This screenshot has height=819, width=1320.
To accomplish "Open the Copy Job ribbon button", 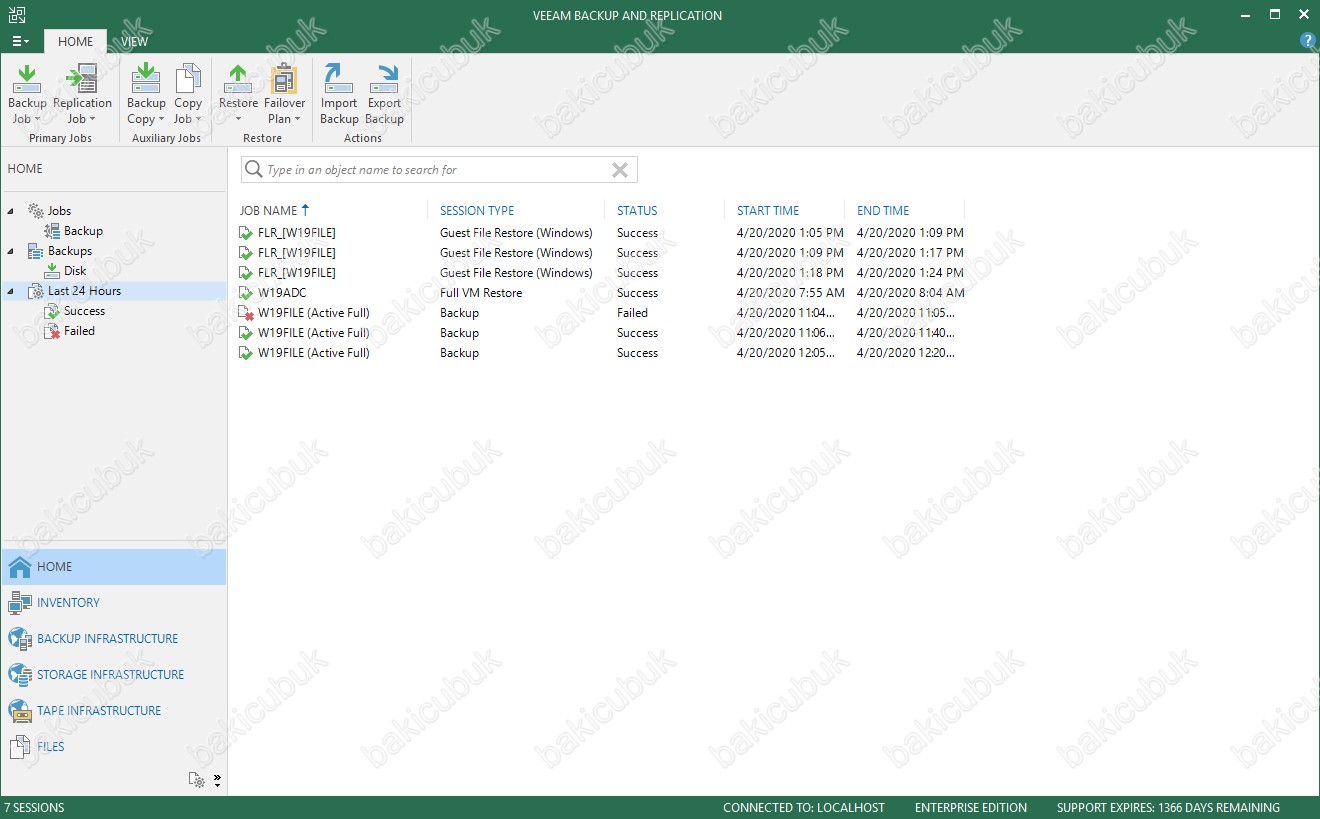I will tap(188, 94).
